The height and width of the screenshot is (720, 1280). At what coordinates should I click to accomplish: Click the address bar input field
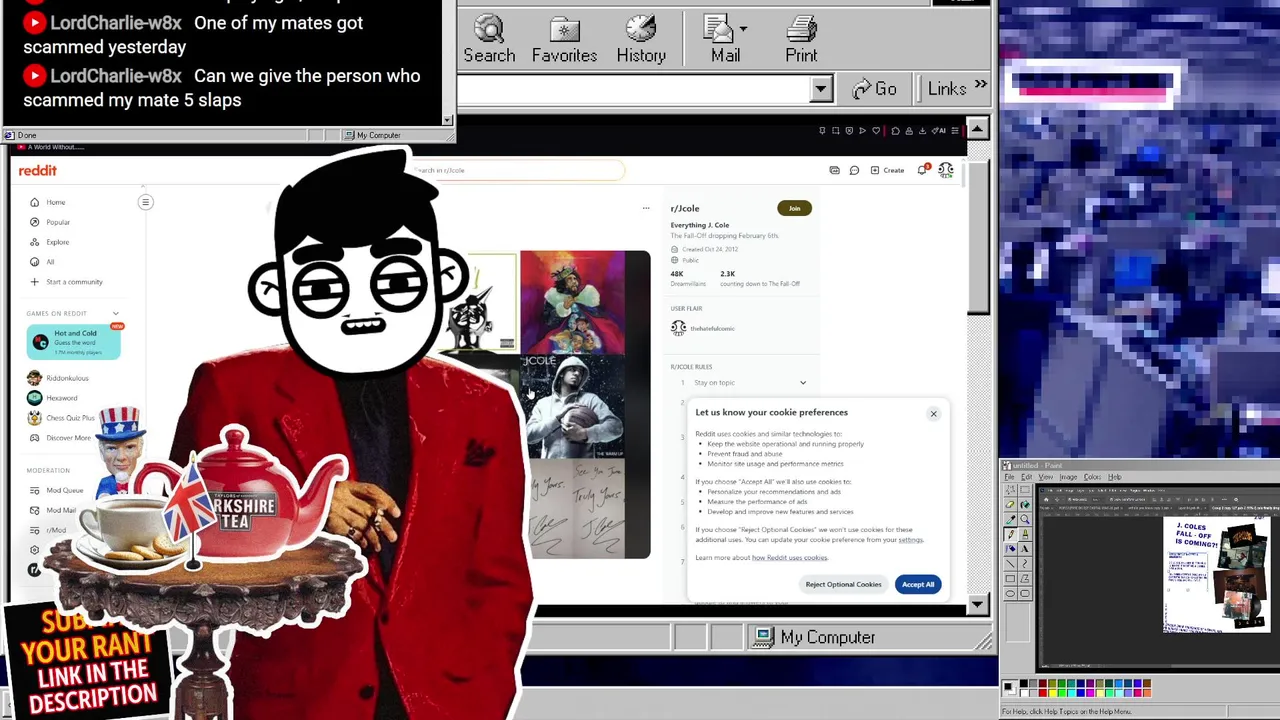[635, 89]
